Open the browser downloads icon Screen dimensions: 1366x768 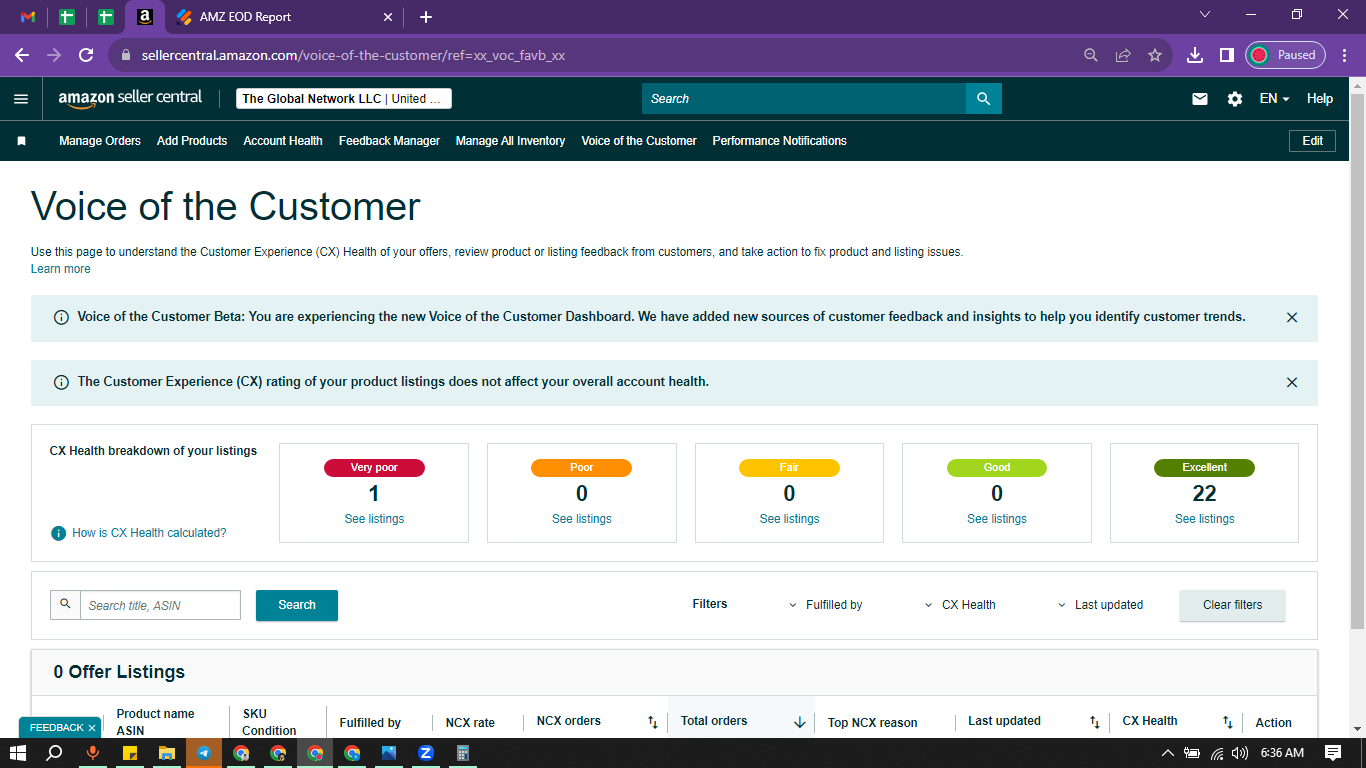tap(1194, 55)
